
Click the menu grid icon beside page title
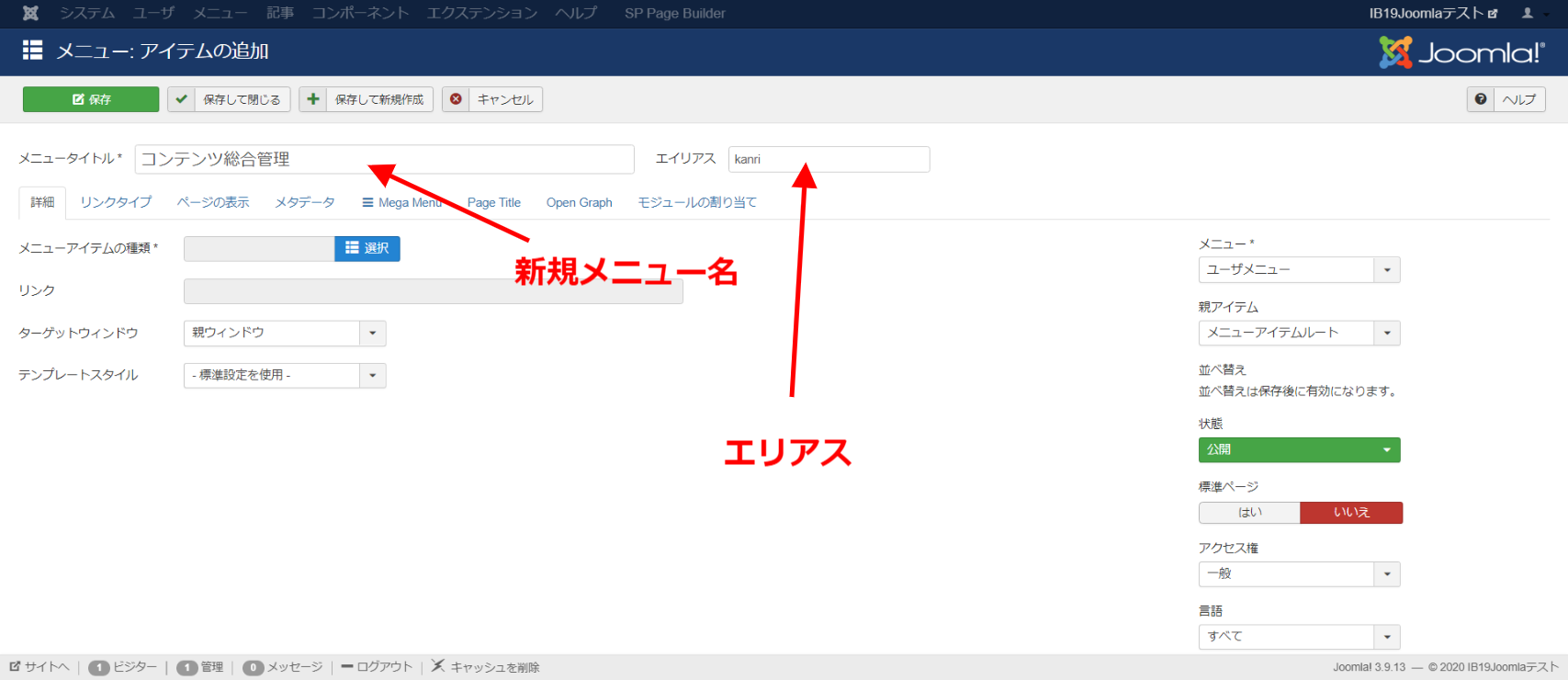(x=33, y=51)
